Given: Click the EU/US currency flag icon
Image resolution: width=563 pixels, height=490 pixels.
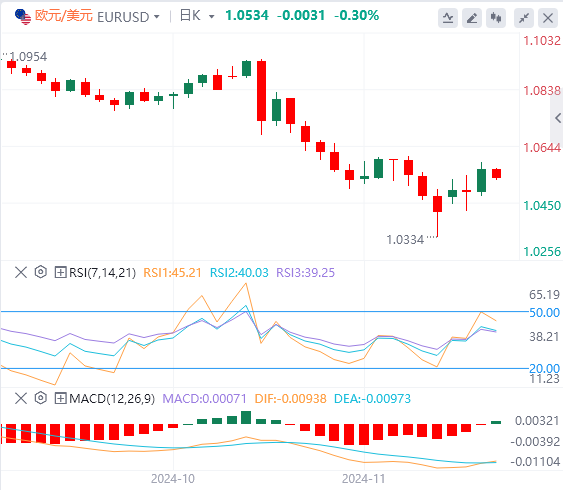Looking at the screenshot, I should [x=23, y=17].
